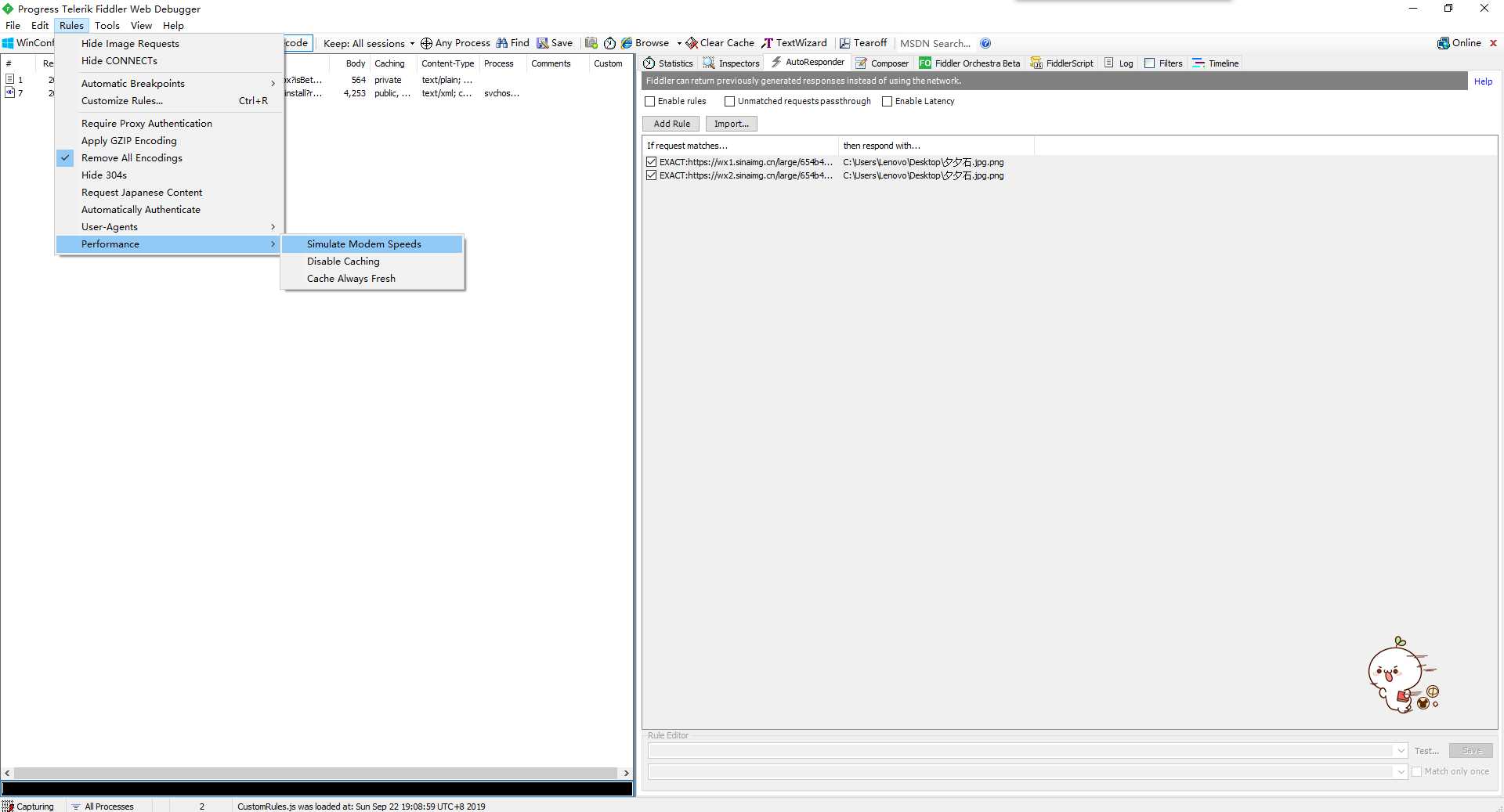The width and height of the screenshot is (1504, 812).
Task: Click the Help link in AutoResponder
Action: click(1483, 81)
